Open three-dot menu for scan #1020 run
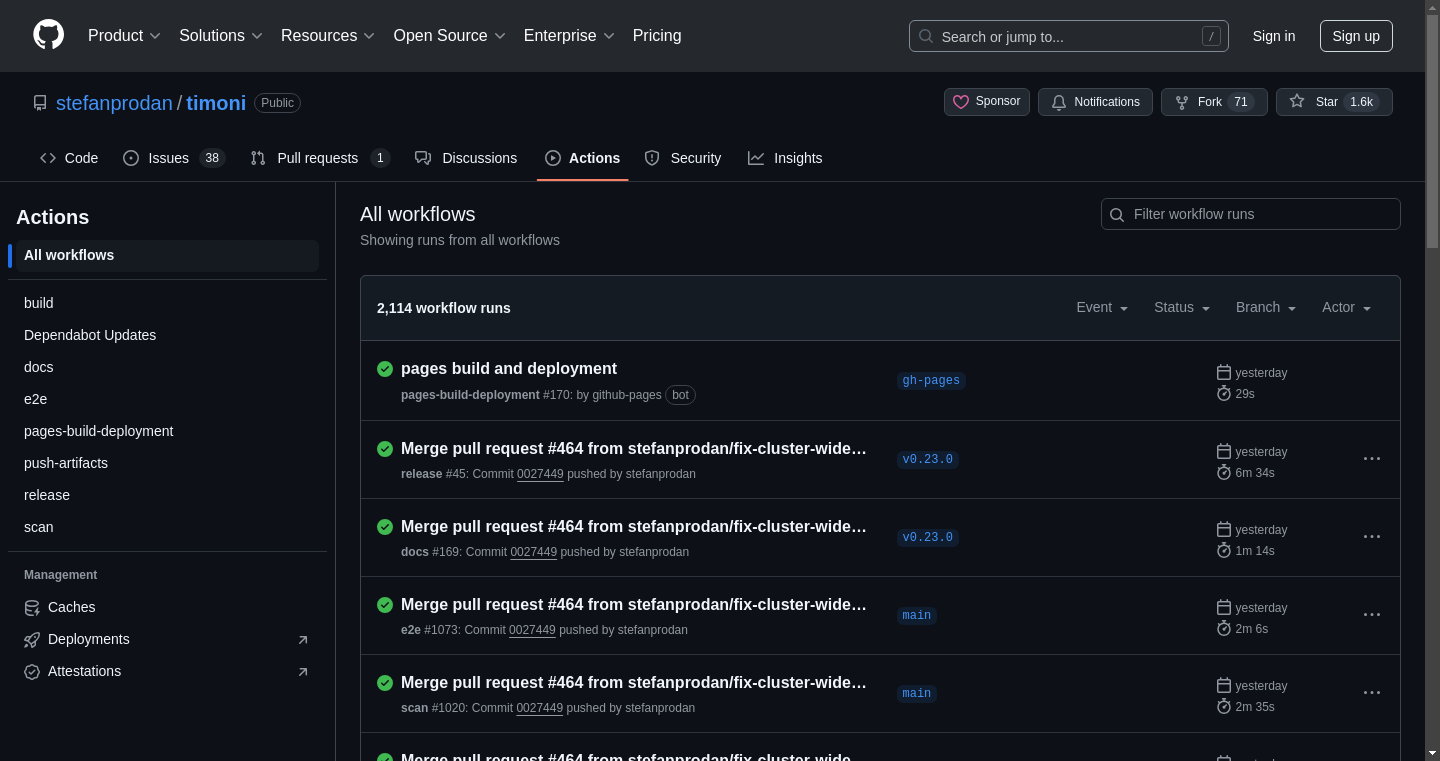1440x761 pixels. 1372,693
